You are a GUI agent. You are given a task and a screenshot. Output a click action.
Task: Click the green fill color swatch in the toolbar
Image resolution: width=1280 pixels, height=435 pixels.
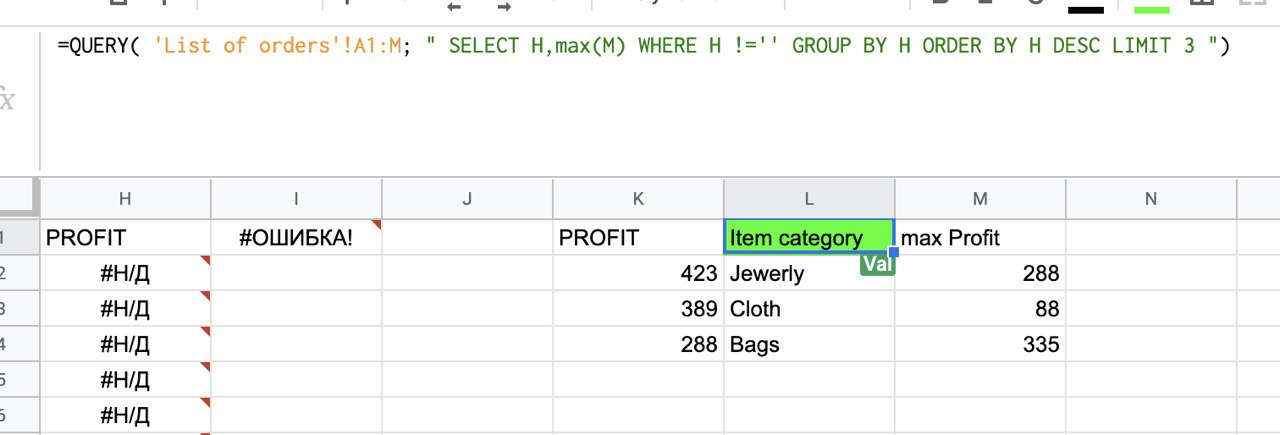pos(1150,8)
